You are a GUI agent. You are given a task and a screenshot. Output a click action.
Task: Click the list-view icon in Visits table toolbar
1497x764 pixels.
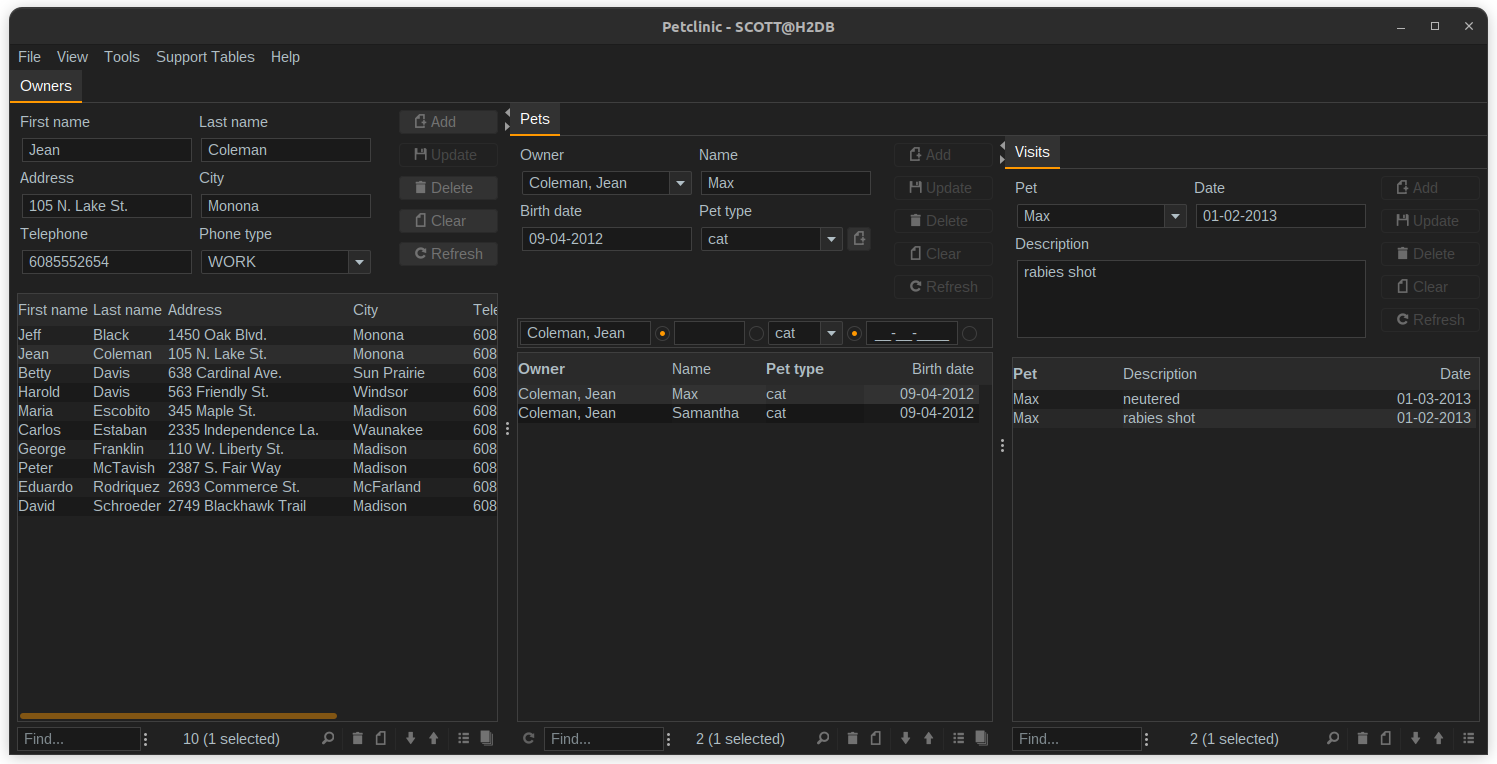(1469, 739)
